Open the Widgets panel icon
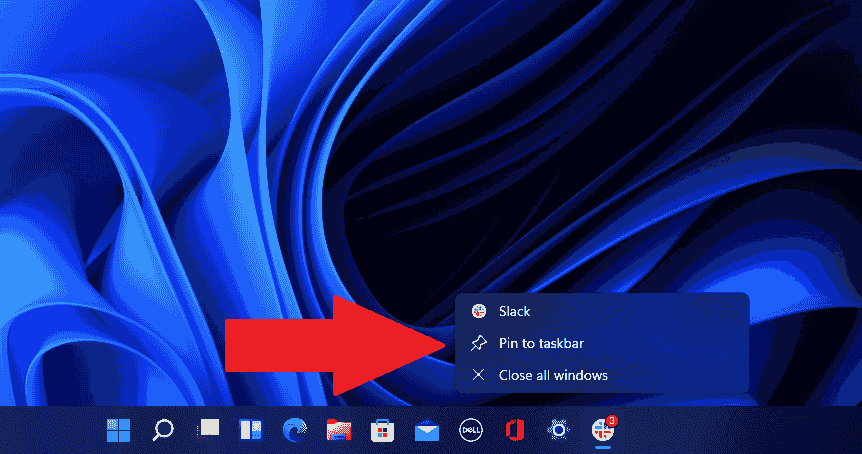The image size is (862, 454). [251, 430]
